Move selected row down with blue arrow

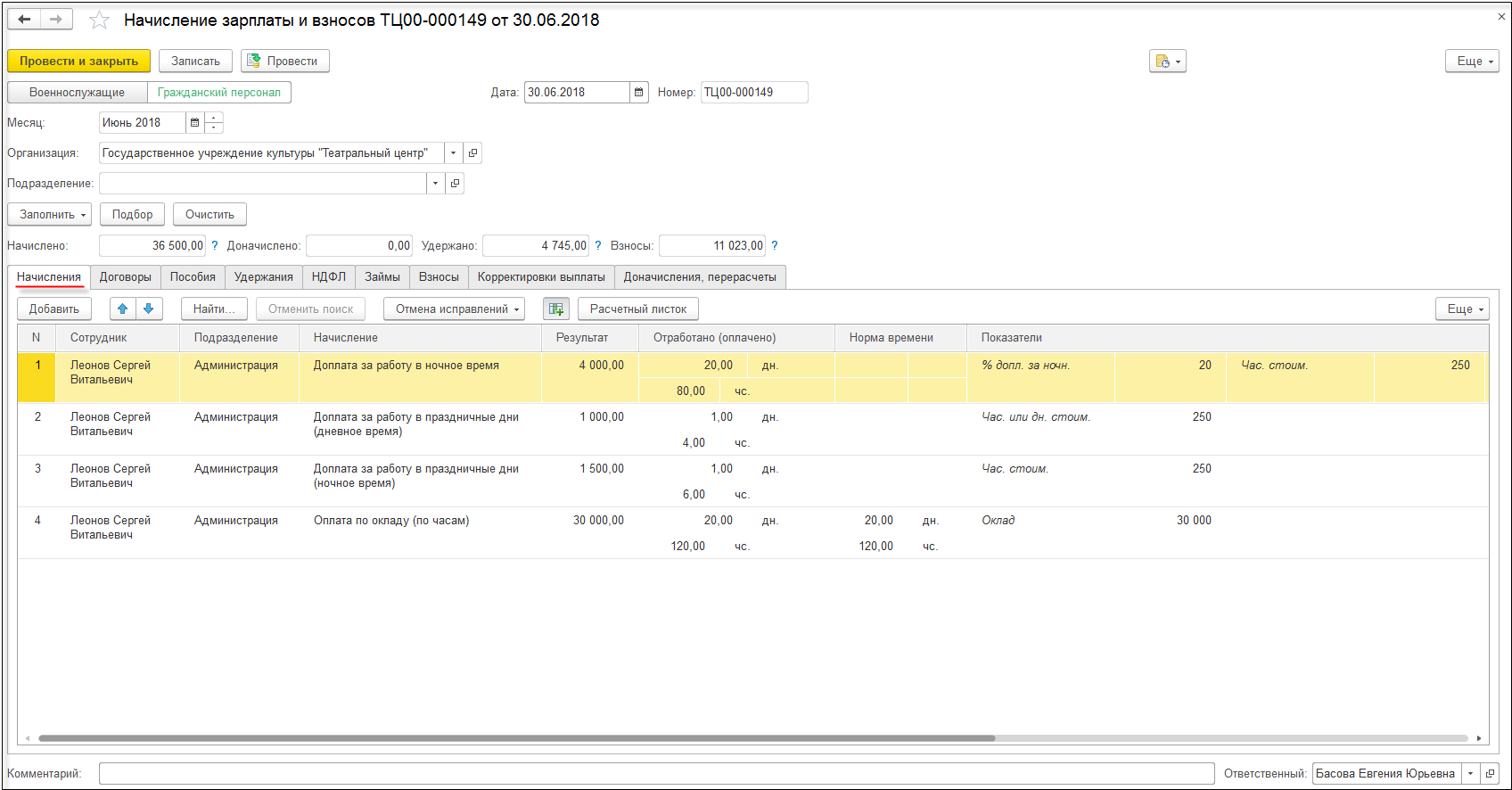point(149,309)
